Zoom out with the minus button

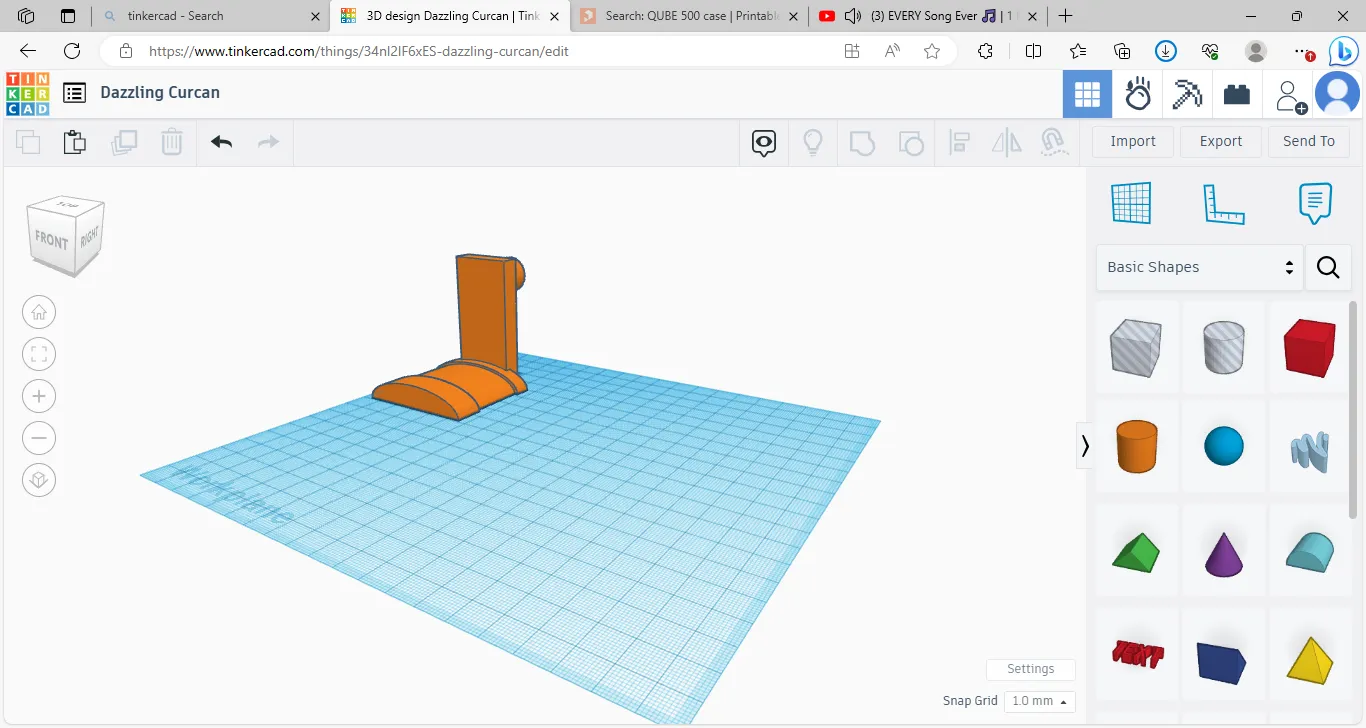tap(39, 438)
